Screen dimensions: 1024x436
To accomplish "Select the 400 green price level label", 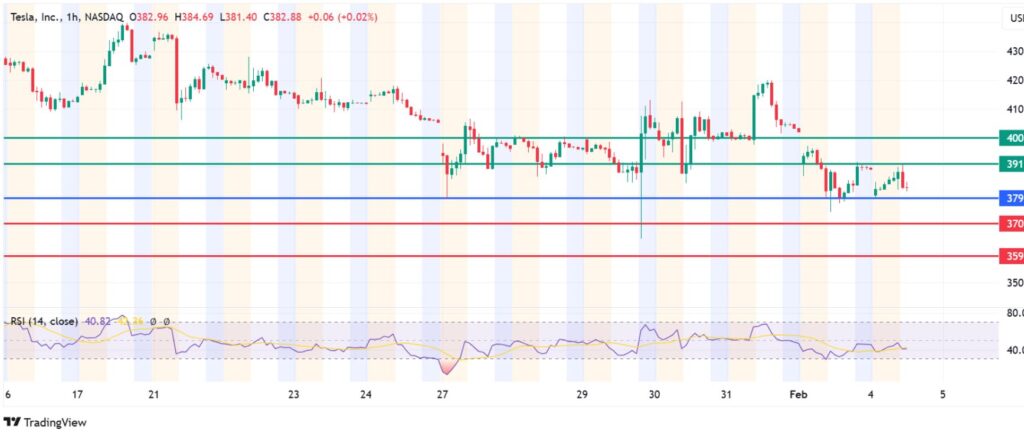I will coord(1012,138).
